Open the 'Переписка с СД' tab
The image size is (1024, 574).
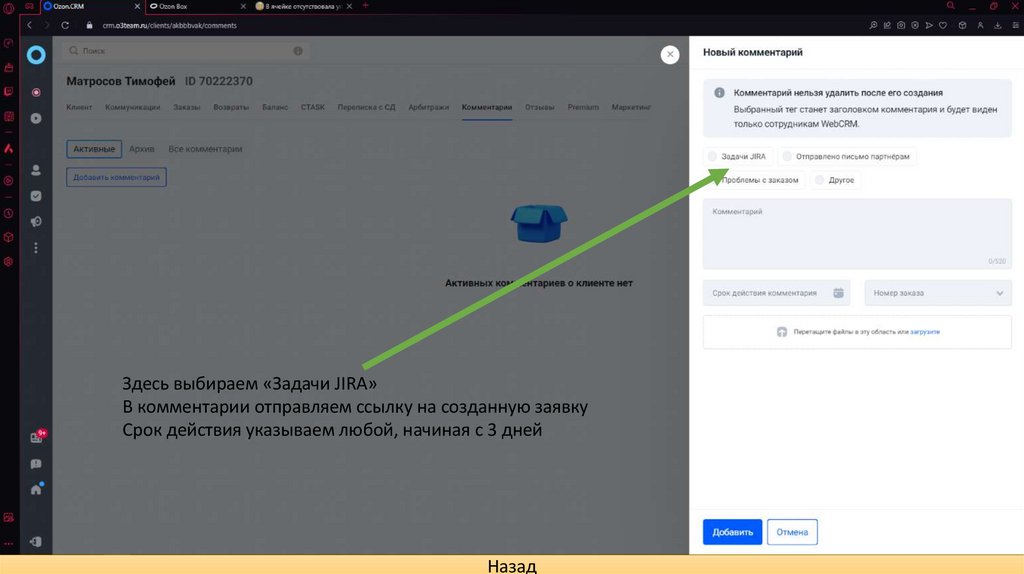[366, 107]
